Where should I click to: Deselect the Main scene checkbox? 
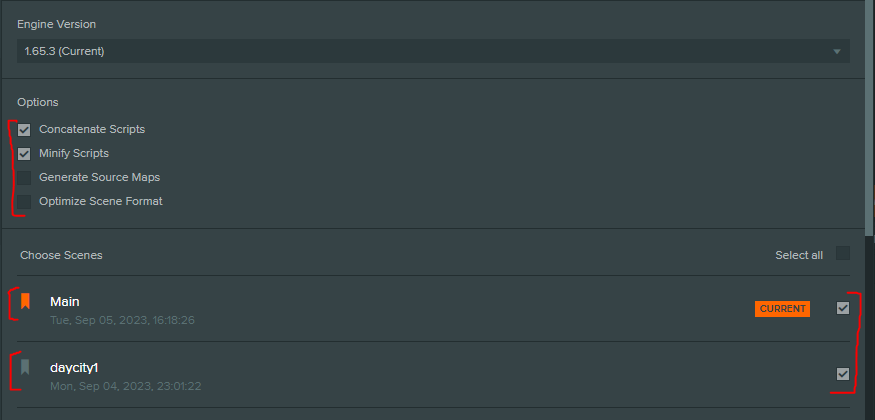(843, 308)
